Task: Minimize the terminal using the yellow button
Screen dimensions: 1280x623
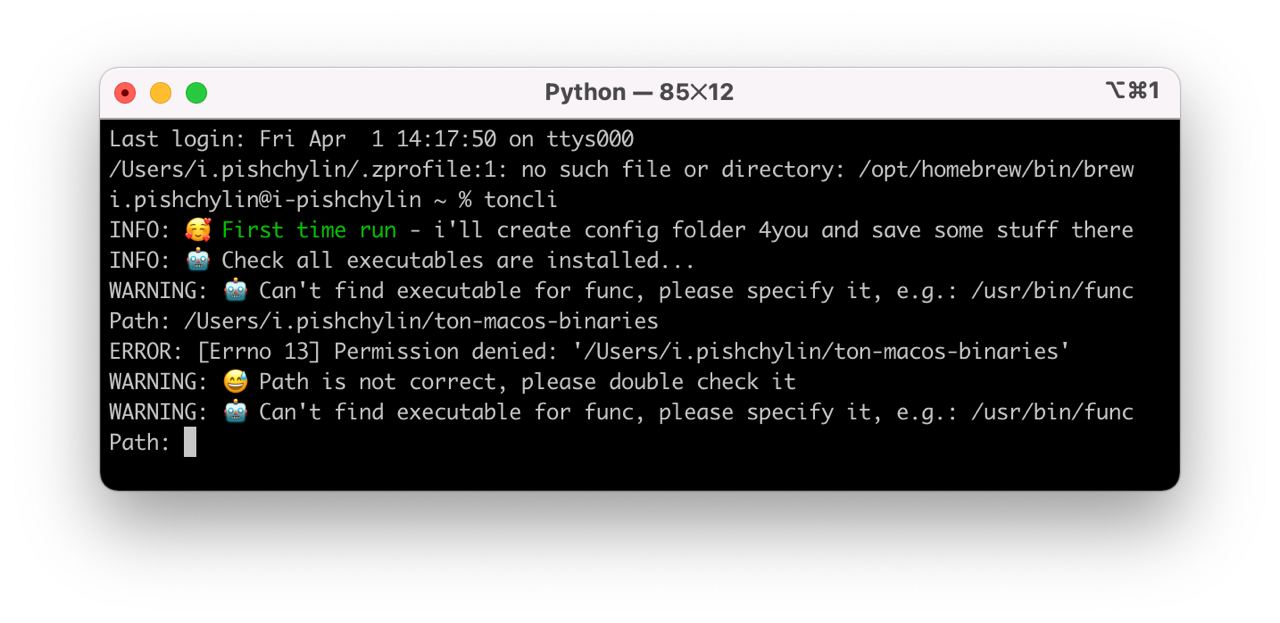Action: (x=160, y=93)
